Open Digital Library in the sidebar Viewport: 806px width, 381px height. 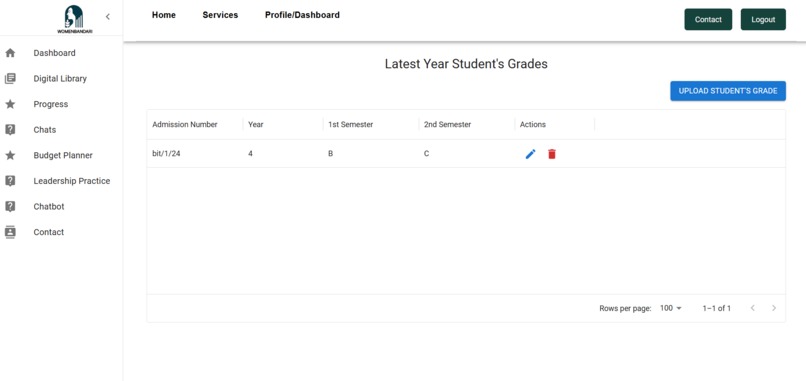[61, 79]
